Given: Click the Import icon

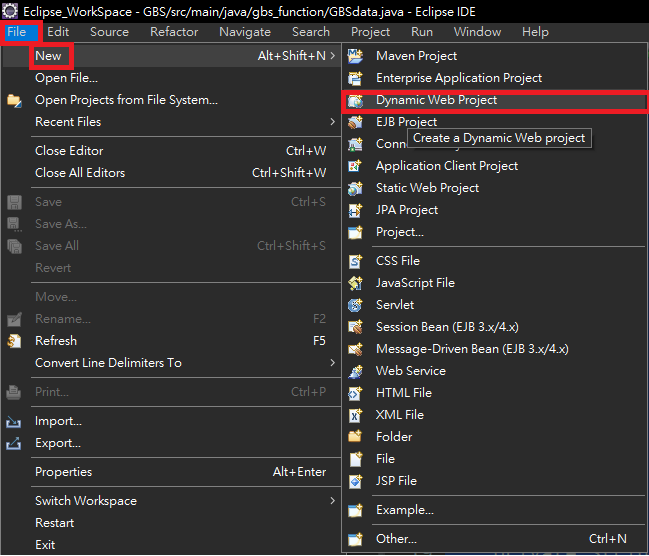Looking at the screenshot, I should pyautogui.click(x=14, y=421).
